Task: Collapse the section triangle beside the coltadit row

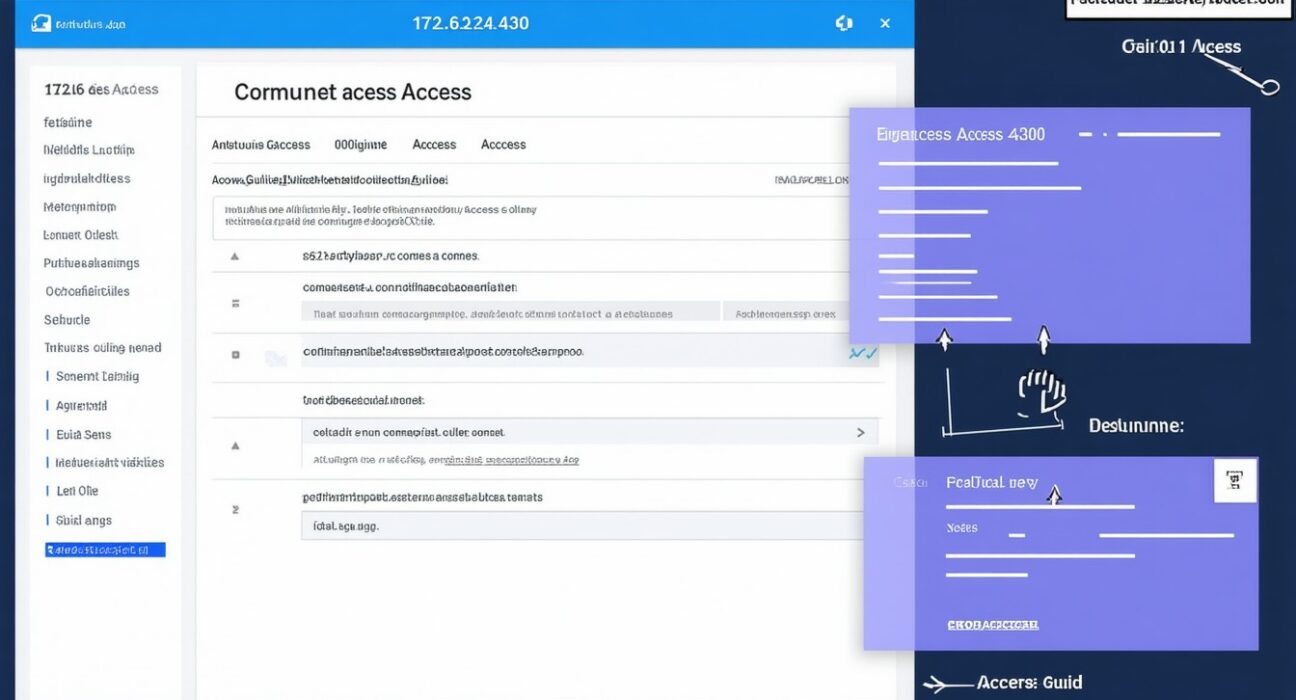Action: click(x=235, y=446)
